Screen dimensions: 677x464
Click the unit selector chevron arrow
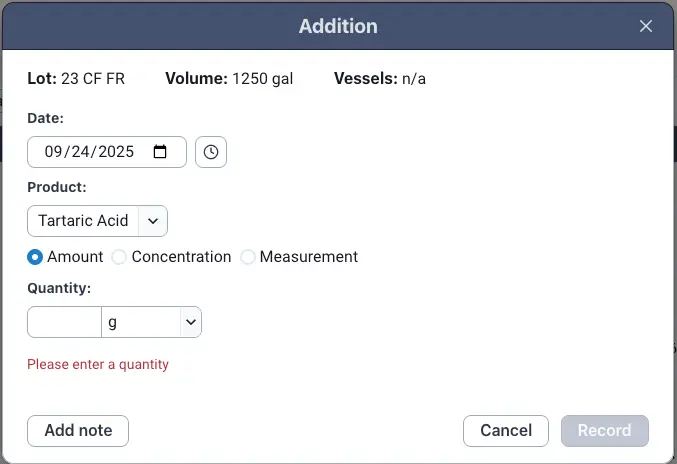point(191,322)
